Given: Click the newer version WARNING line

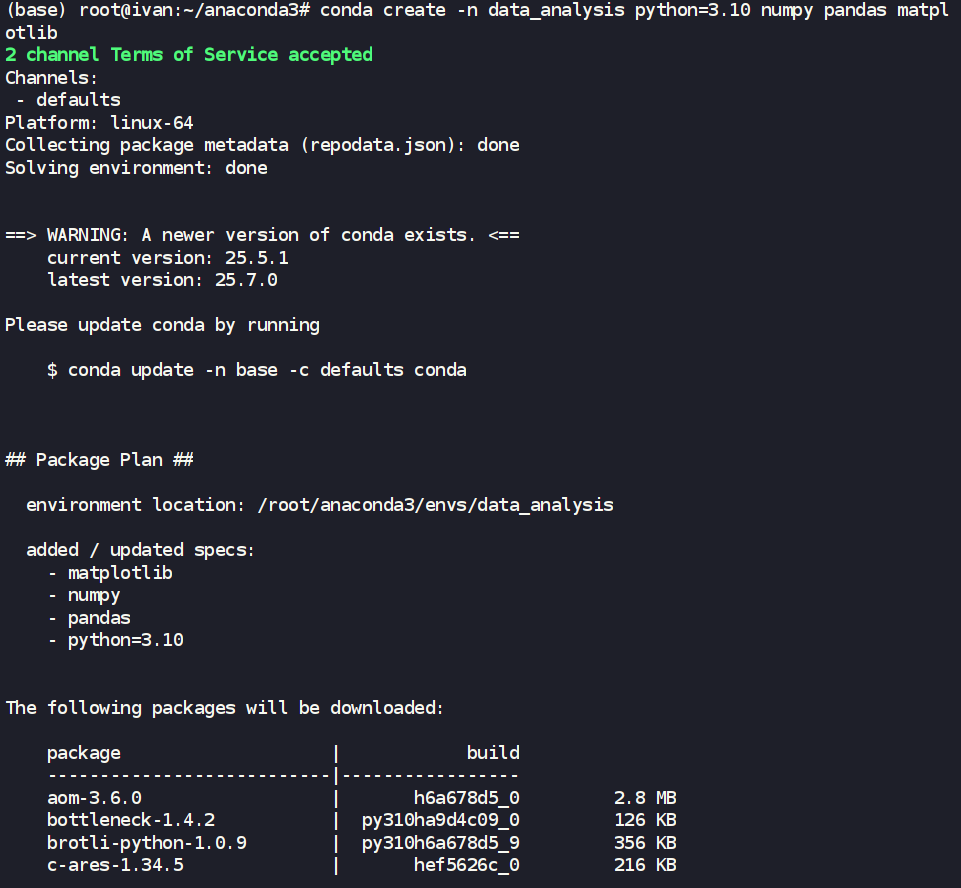Looking at the screenshot, I should pos(262,235).
